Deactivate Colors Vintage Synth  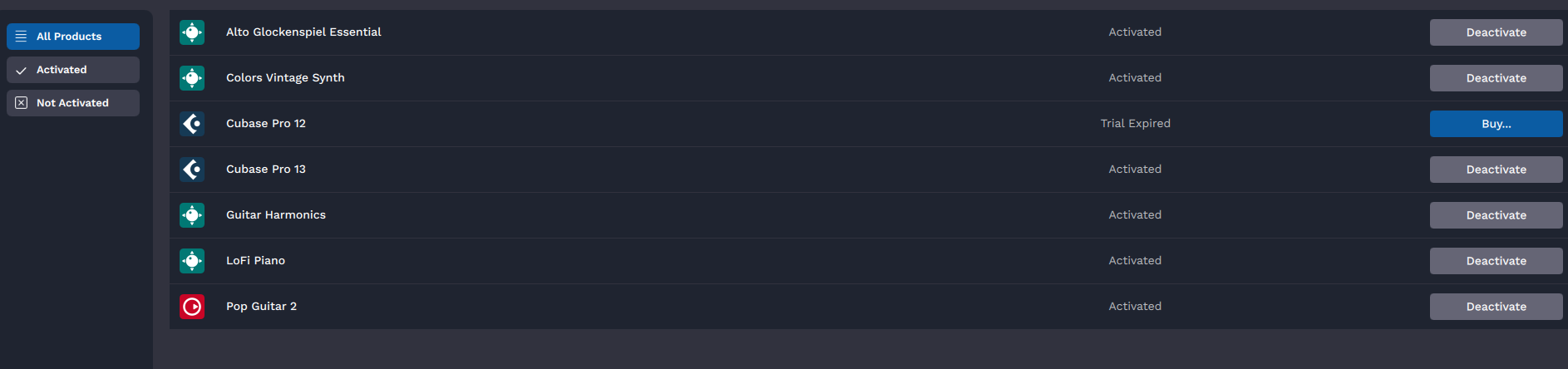[1496, 78]
